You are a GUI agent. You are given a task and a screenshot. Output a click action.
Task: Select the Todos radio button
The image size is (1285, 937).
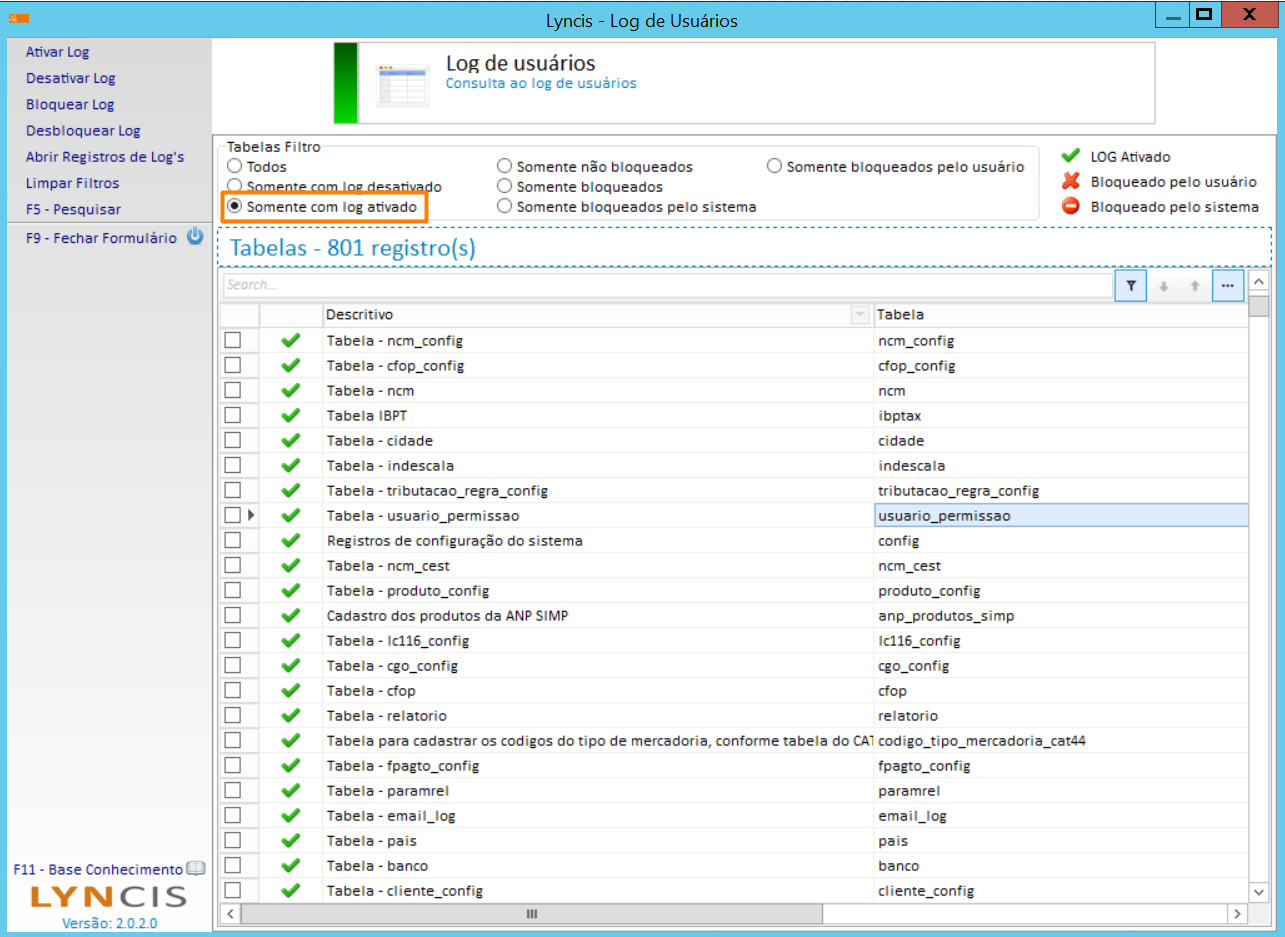point(234,167)
